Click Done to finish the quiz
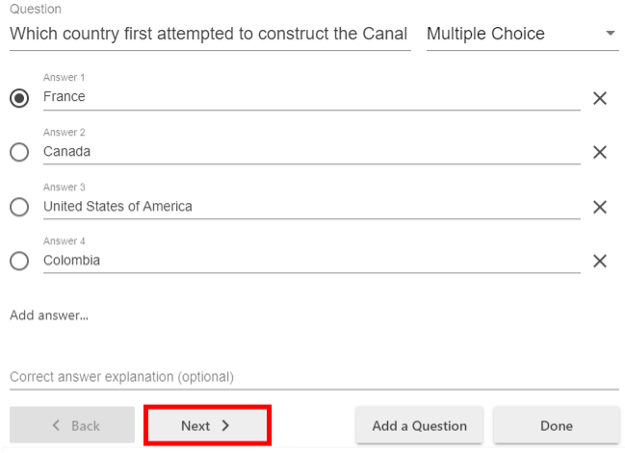625x453 pixels. click(x=556, y=426)
